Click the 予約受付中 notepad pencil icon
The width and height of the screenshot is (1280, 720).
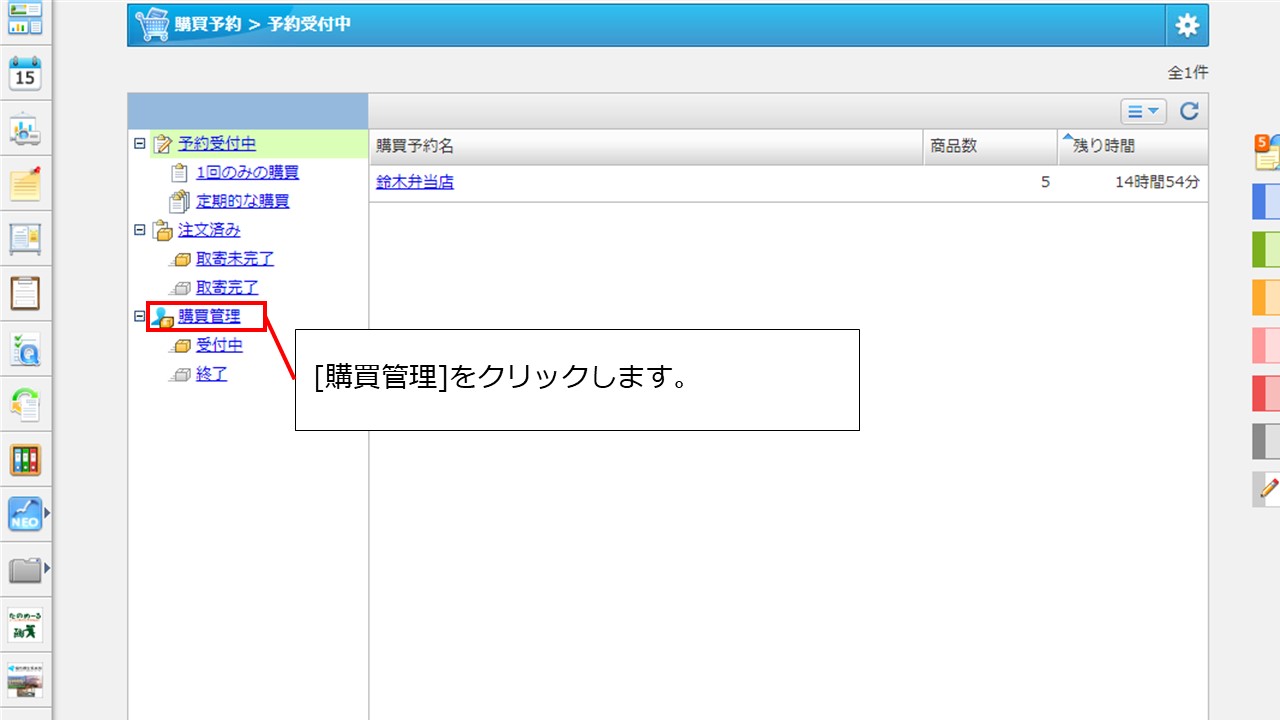[163, 144]
